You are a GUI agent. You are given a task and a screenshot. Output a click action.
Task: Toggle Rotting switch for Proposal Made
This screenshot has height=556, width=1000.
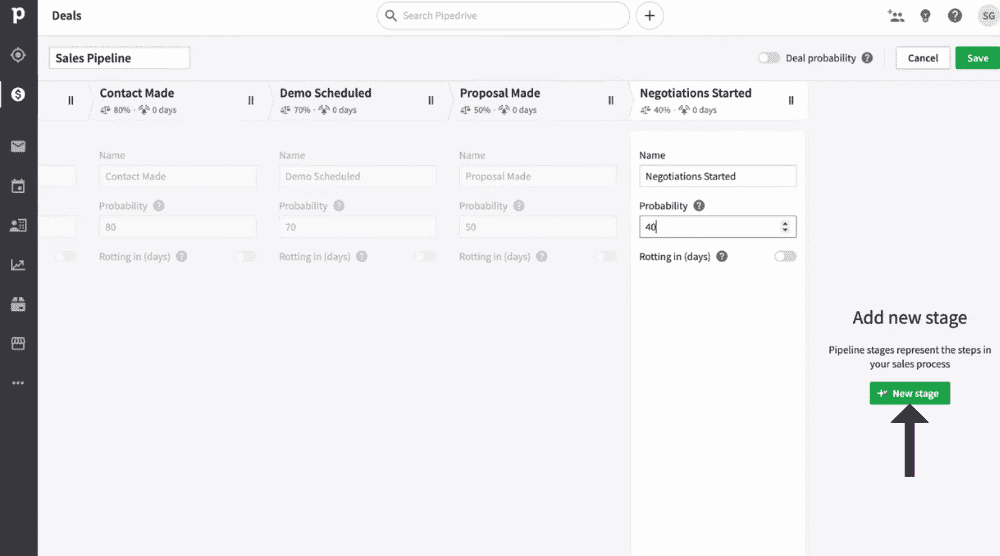coord(605,256)
